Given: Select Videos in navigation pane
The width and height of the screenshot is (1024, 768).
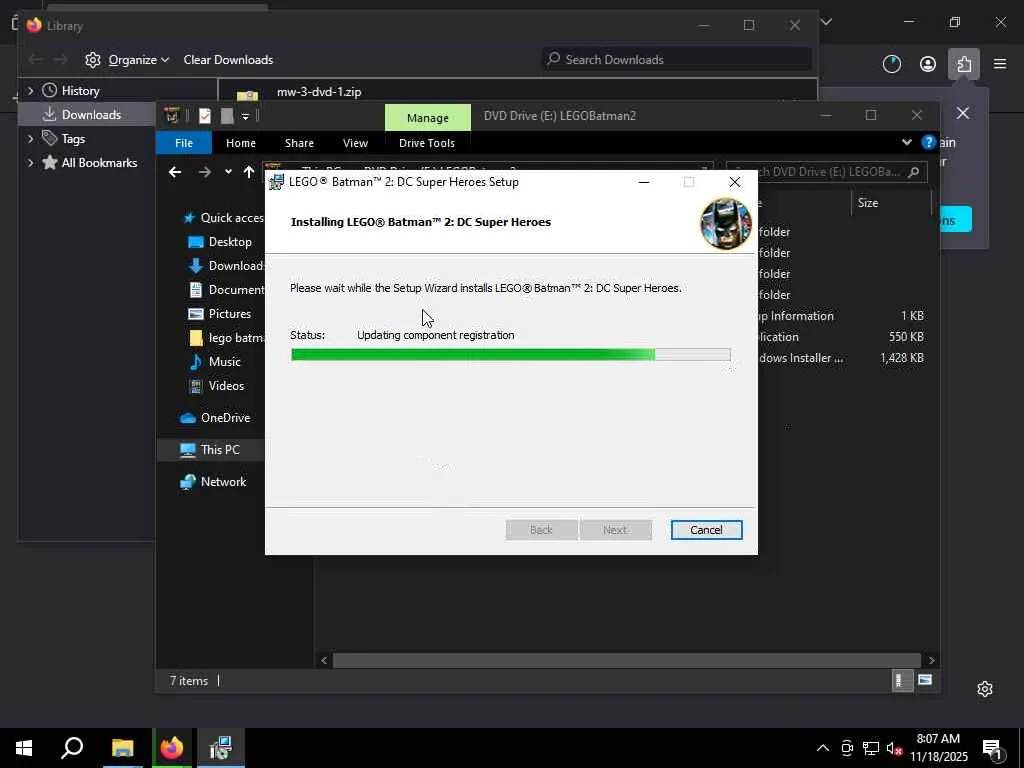Looking at the screenshot, I should click(x=216, y=385).
